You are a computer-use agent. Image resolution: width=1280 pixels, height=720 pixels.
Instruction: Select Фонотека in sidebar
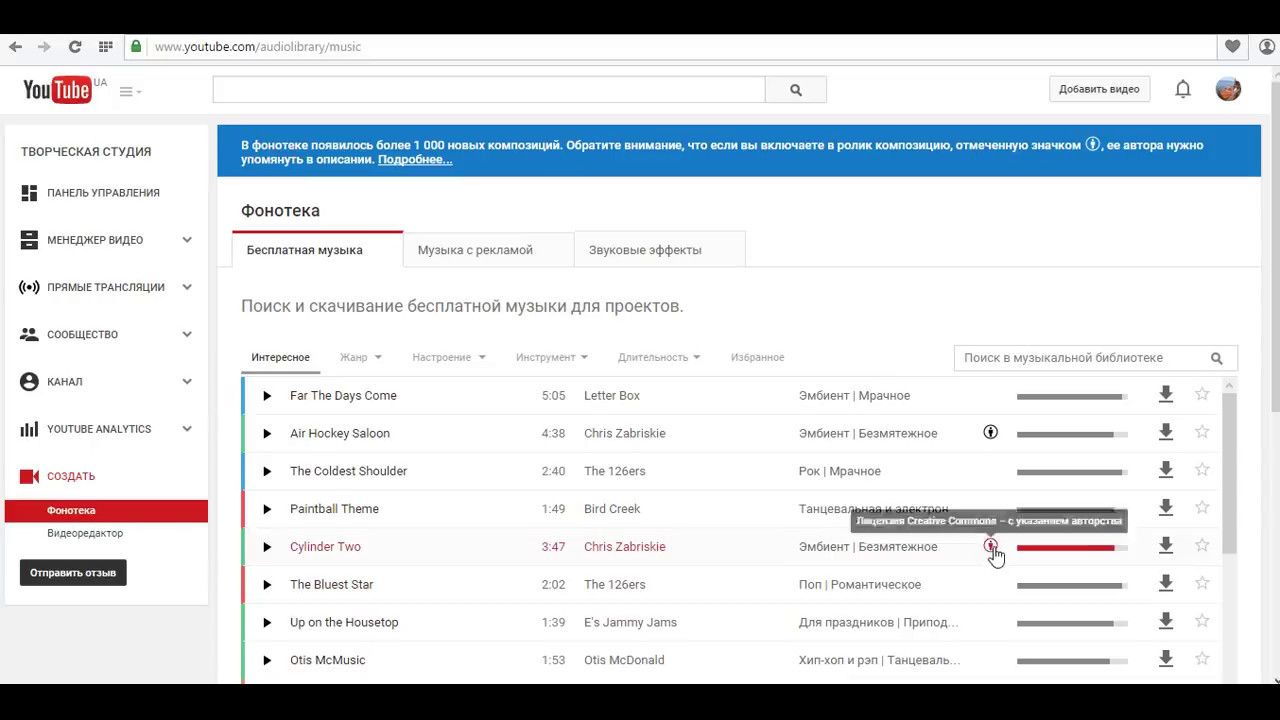click(106, 511)
